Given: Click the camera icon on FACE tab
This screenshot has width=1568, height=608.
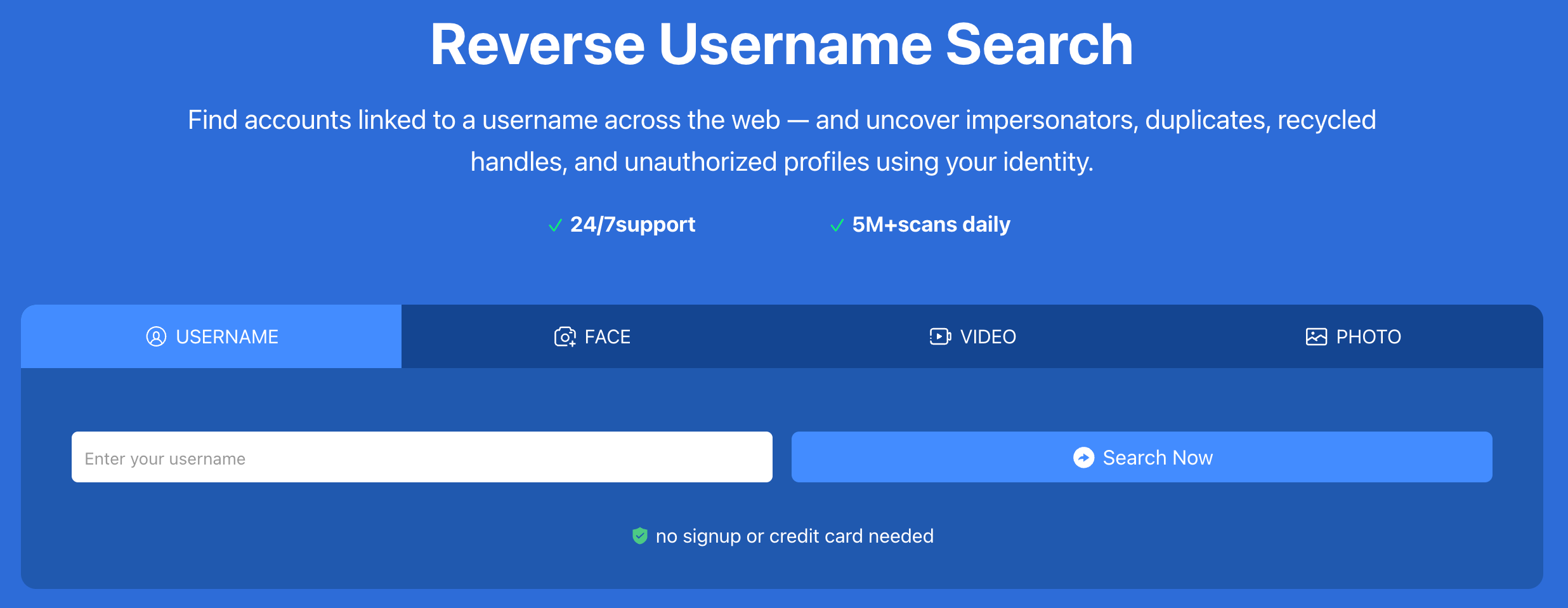Looking at the screenshot, I should coord(565,336).
